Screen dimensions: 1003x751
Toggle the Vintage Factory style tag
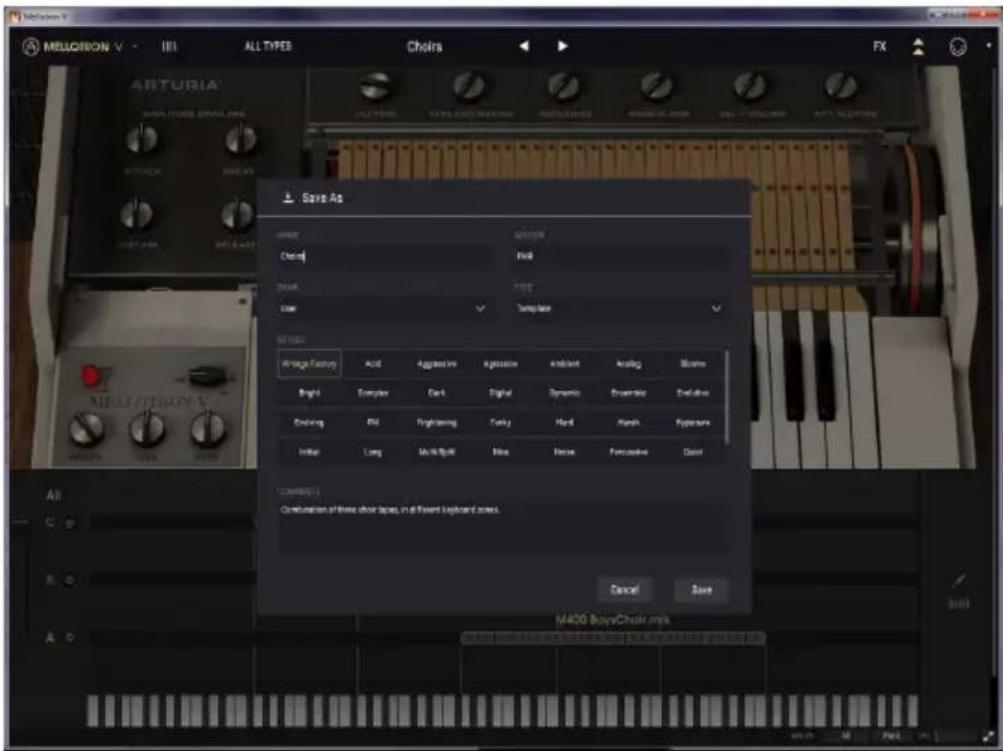click(x=309, y=364)
